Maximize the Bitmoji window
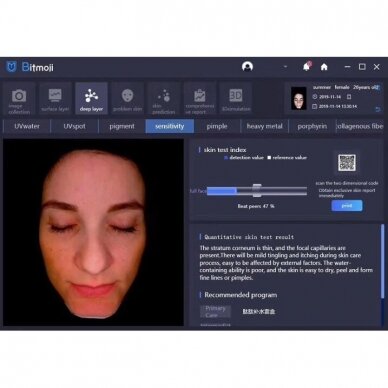388x388 pixels. coord(362,67)
